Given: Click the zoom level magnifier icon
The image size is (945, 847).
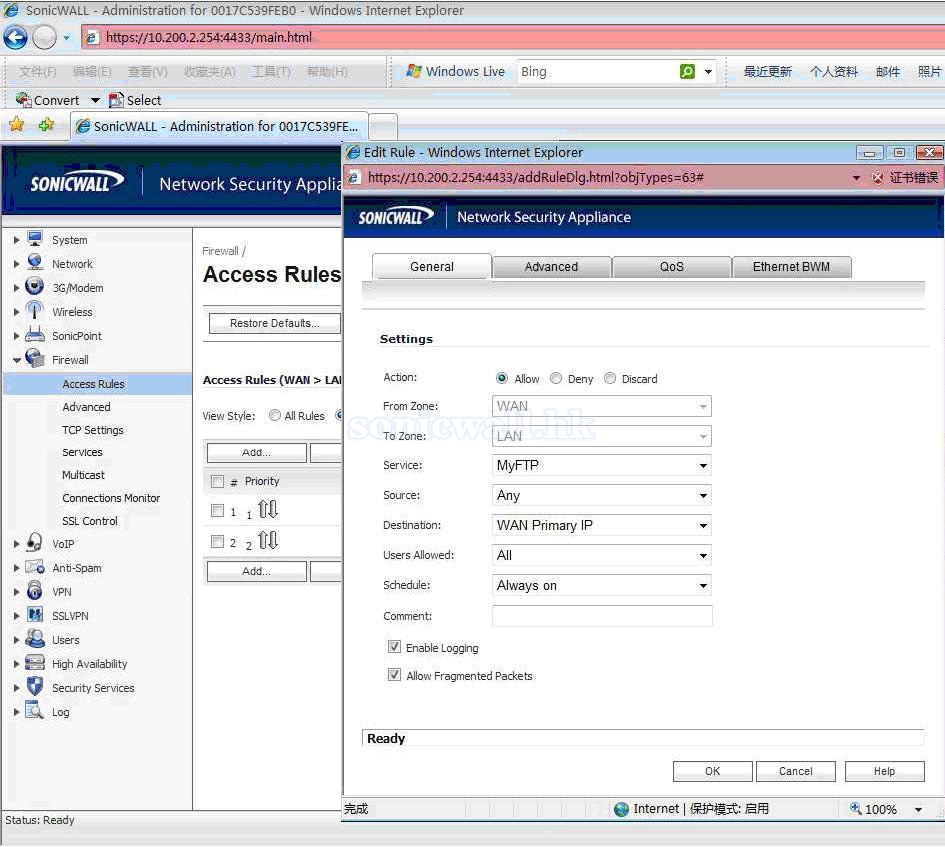Looking at the screenshot, I should pyautogui.click(x=856, y=808).
